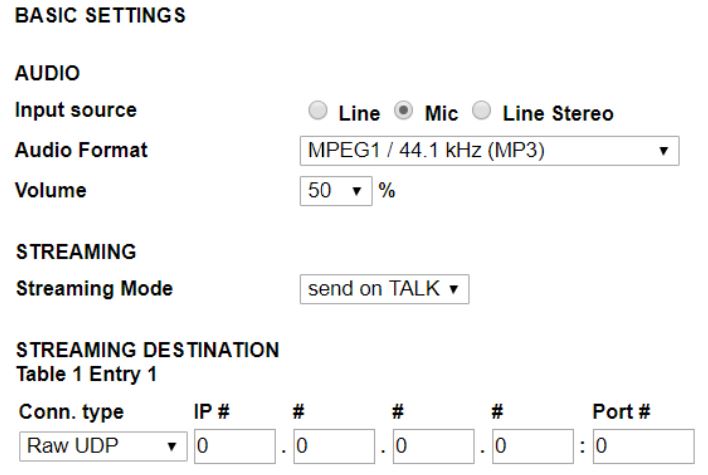
Task: Click the AUDIO section heading
Action: coord(47,75)
